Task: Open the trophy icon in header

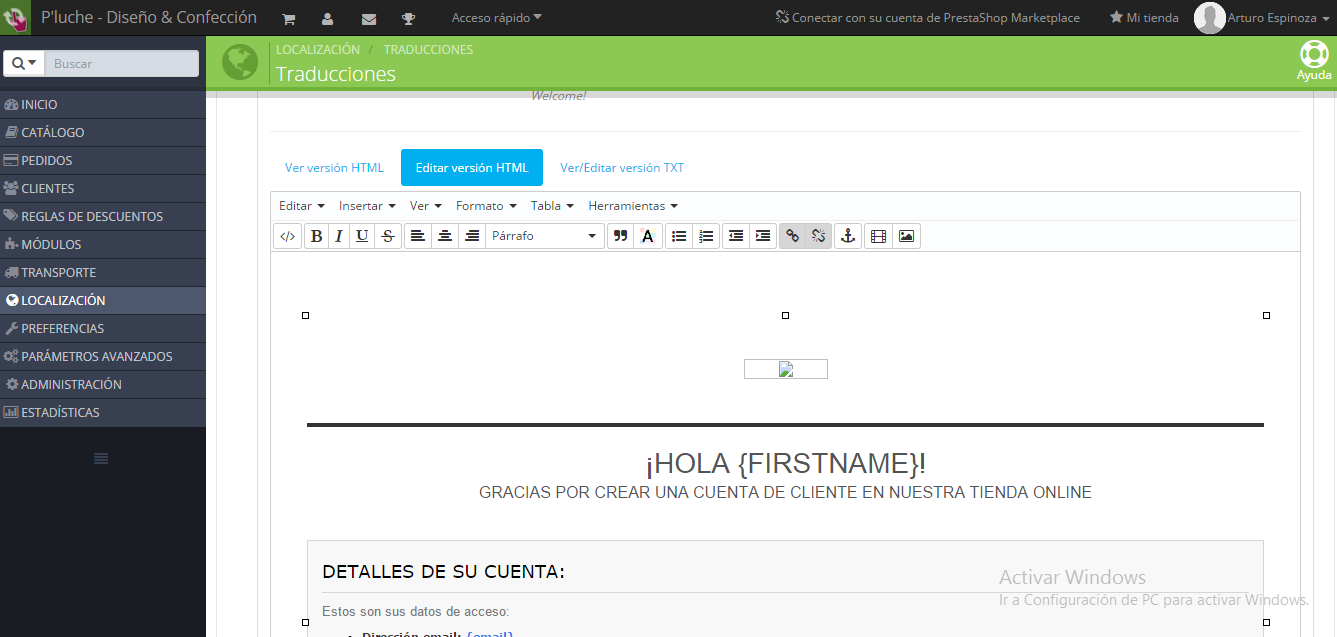Action: click(x=408, y=18)
